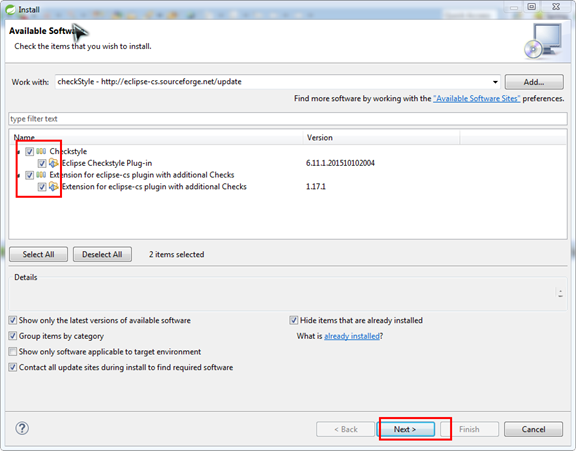Screen dimensions: 576x451
Task: Uncheck the Eclipse Checkstyle Plug-in checkbox
Action: [42, 163]
